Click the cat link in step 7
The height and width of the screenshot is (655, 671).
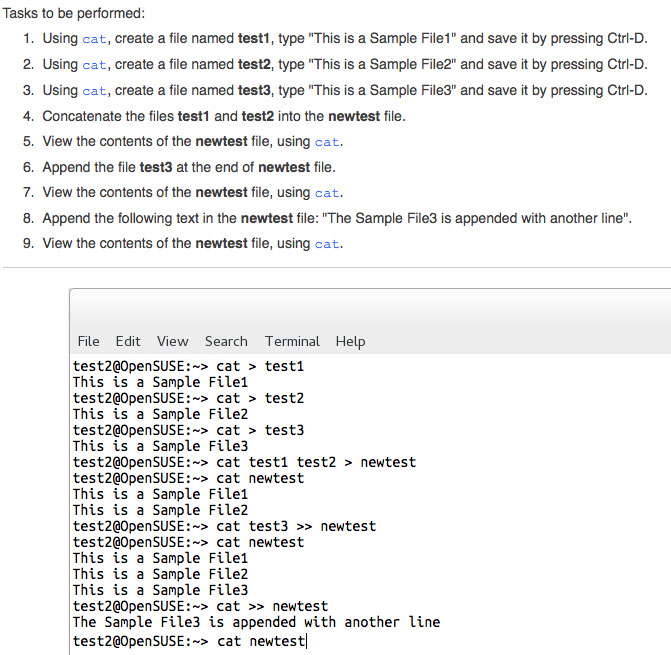[327, 193]
